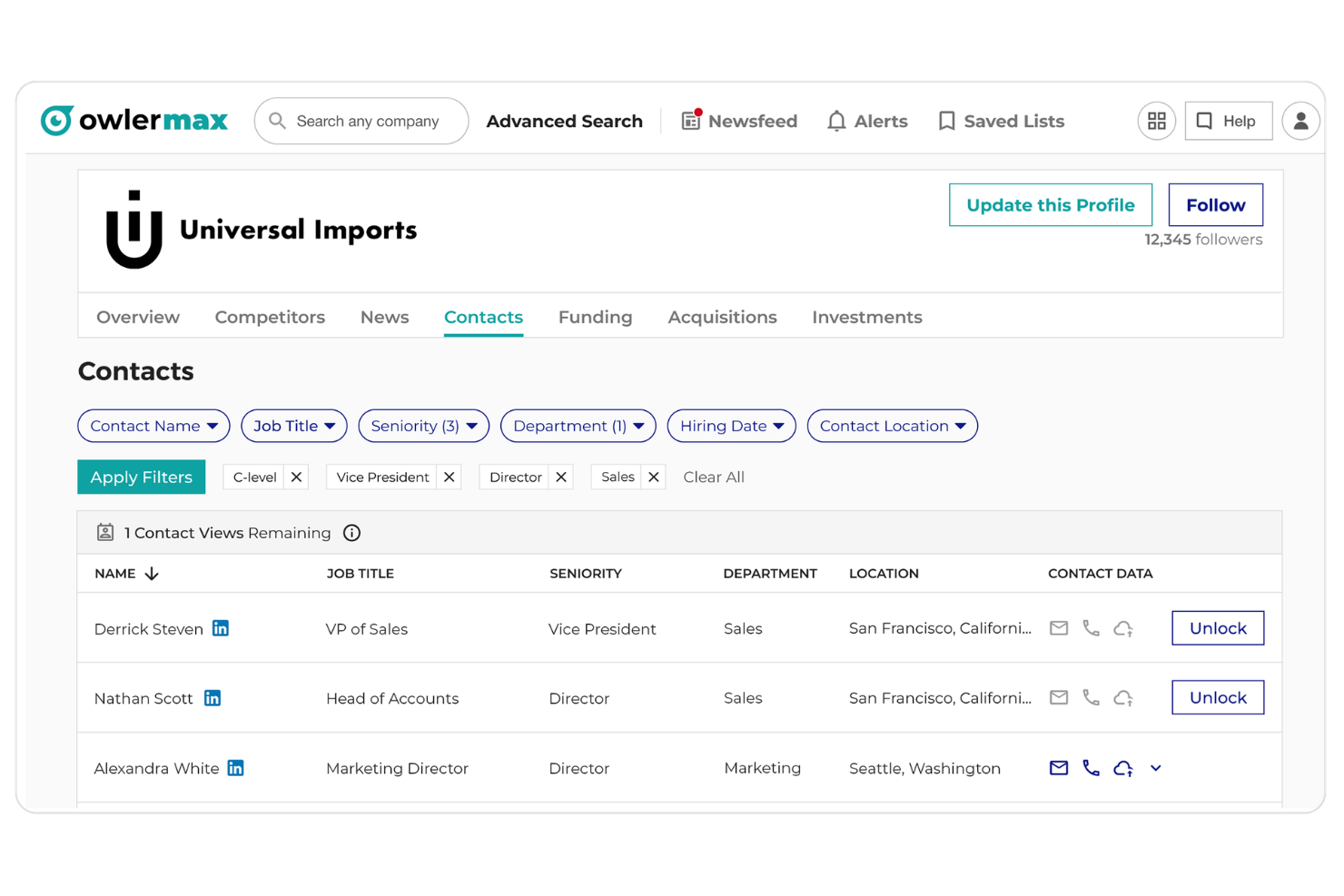
Task: Switch to the Competitors tab
Action: (270, 317)
